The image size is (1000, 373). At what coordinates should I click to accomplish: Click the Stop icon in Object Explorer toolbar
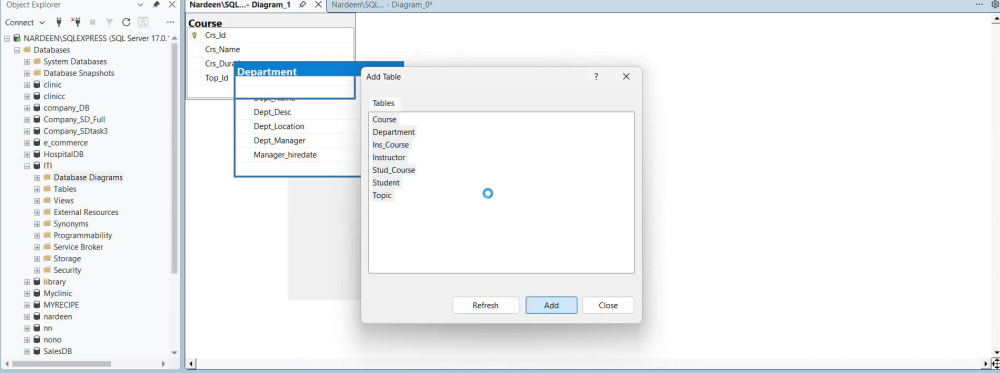tap(92, 22)
